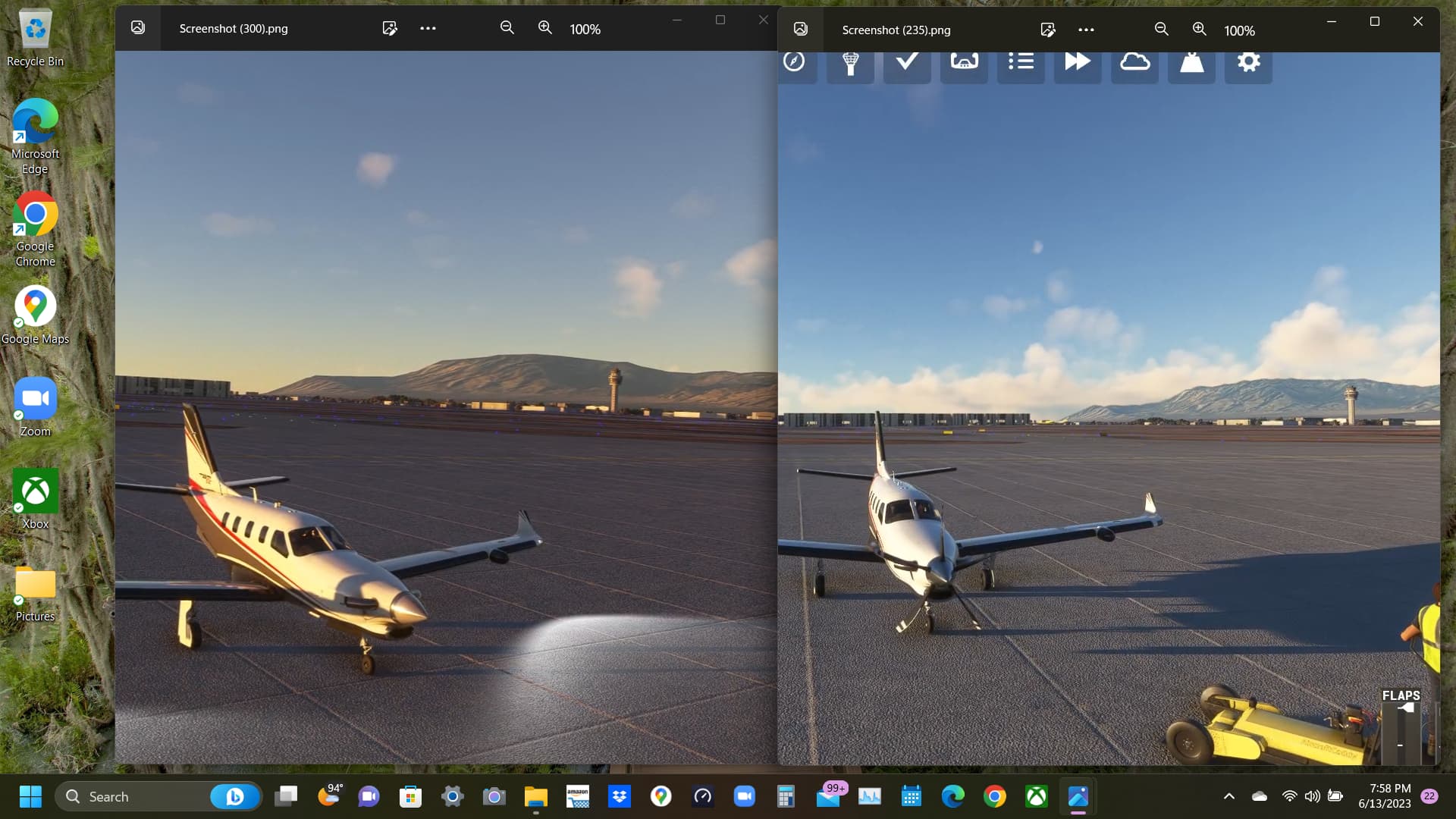1456x819 pixels.
Task: Show hidden system tray icons chevron
Action: pyautogui.click(x=1228, y=796)
